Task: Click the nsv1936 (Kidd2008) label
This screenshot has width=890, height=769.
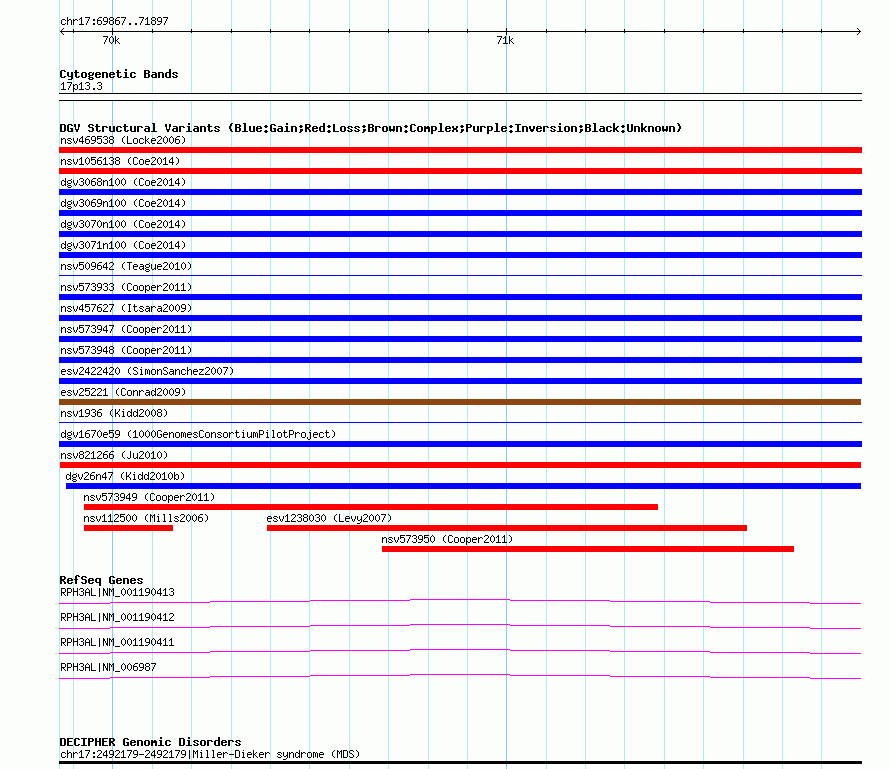Action: 114,413
